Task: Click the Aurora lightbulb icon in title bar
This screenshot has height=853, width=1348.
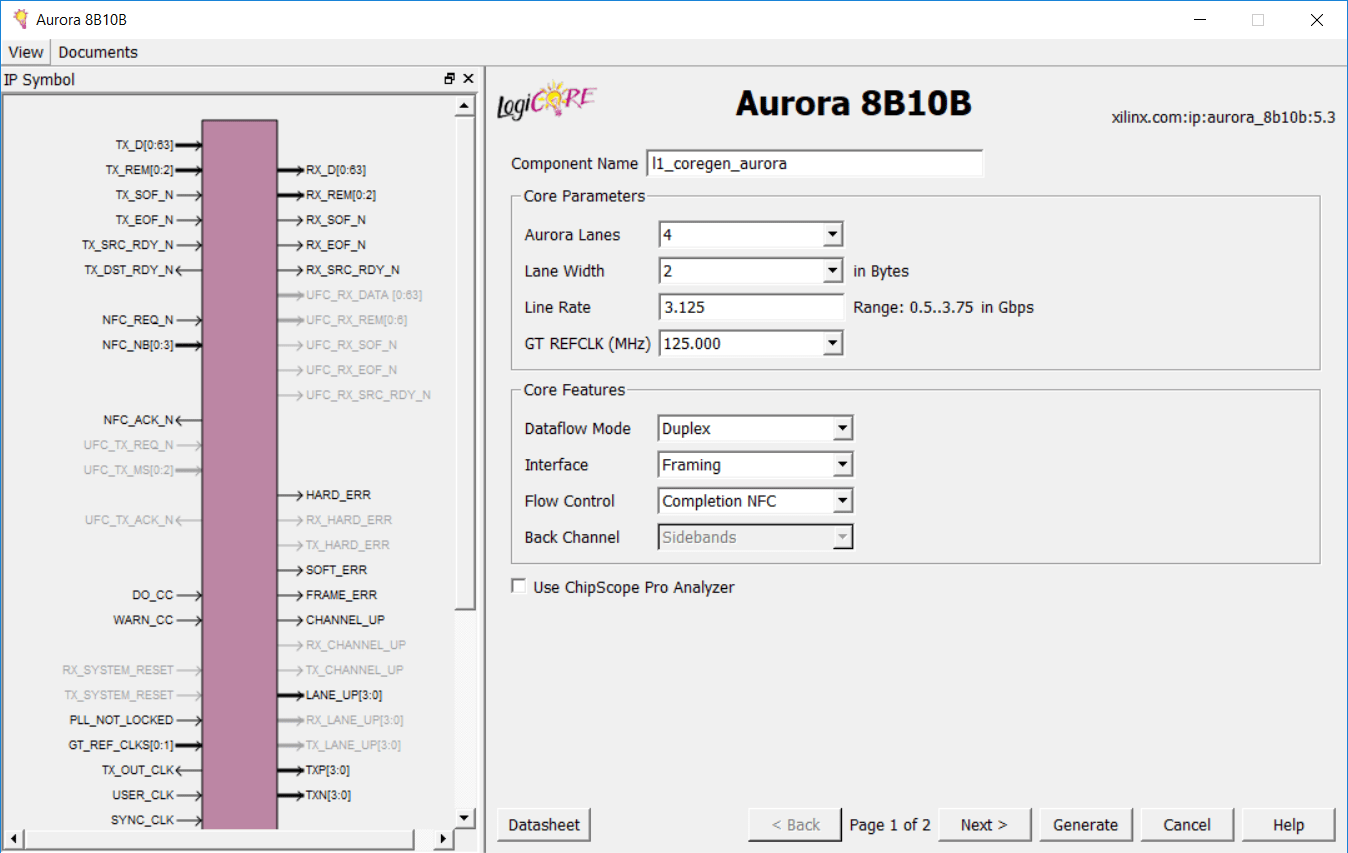Action: click(x=18, y=18)
